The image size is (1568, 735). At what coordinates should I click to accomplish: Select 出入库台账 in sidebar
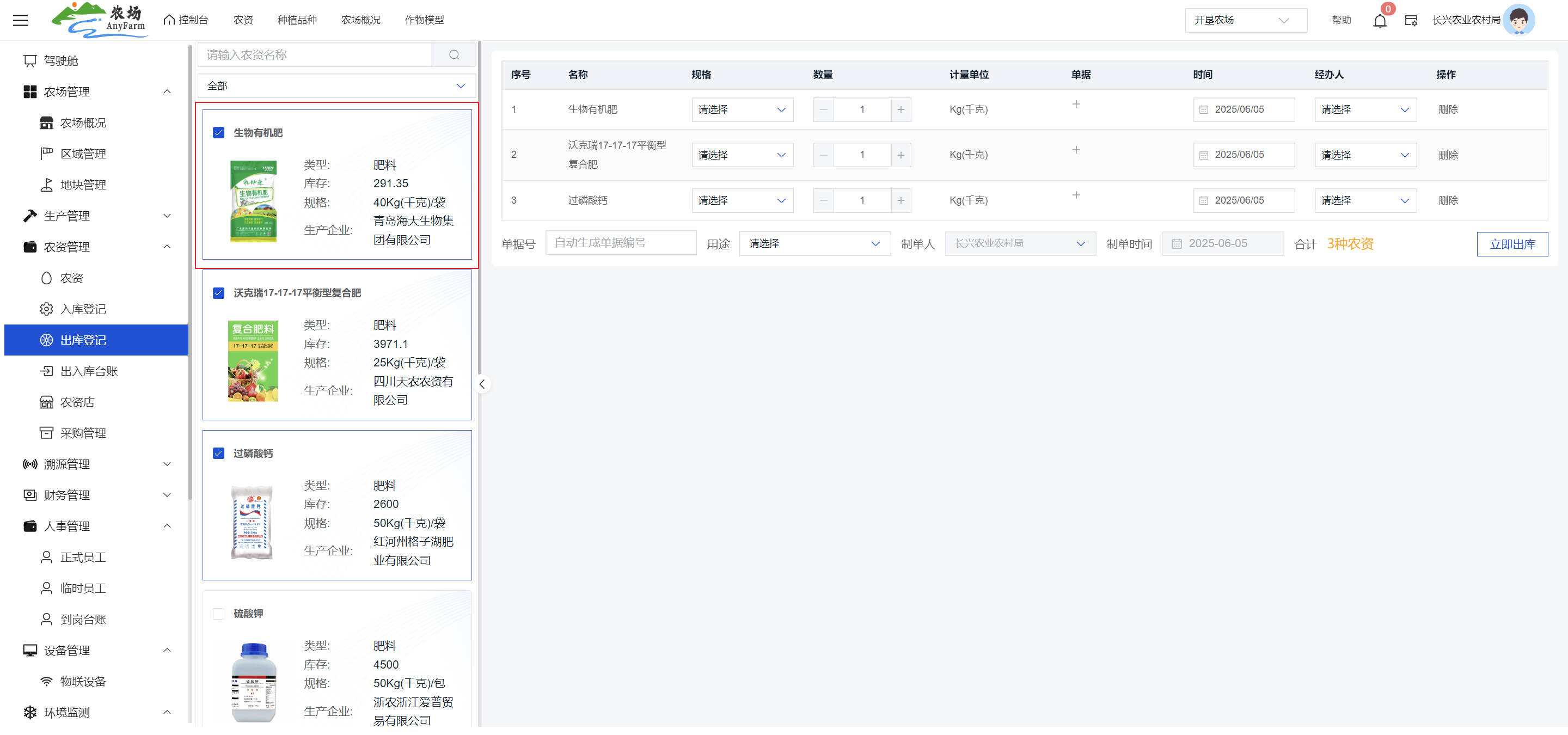(x=89, y=371)
